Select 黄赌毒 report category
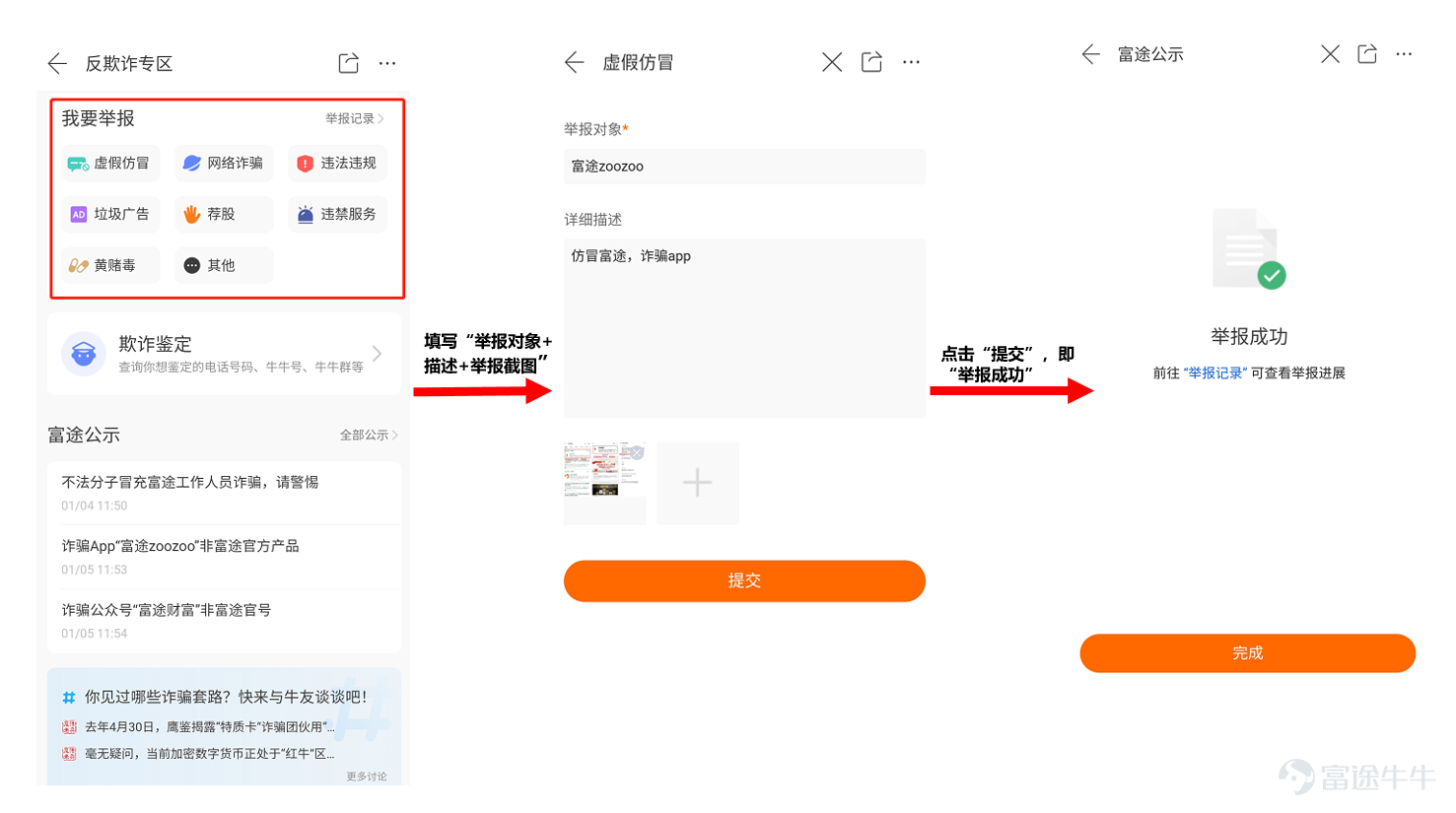This screenshot has height=813, width=1456. click(110, 265)
